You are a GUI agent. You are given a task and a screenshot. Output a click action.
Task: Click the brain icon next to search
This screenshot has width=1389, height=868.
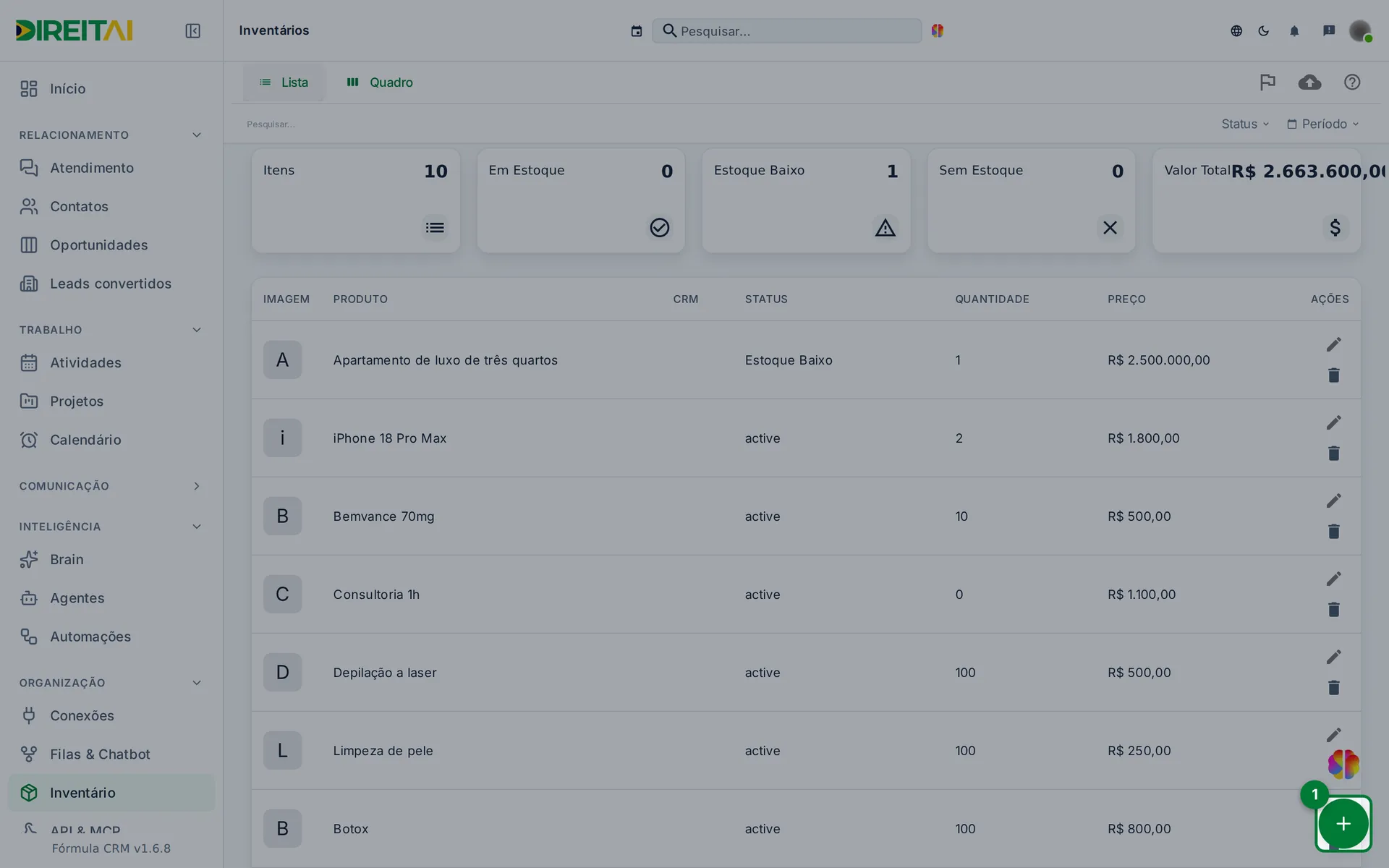[938, 31]
